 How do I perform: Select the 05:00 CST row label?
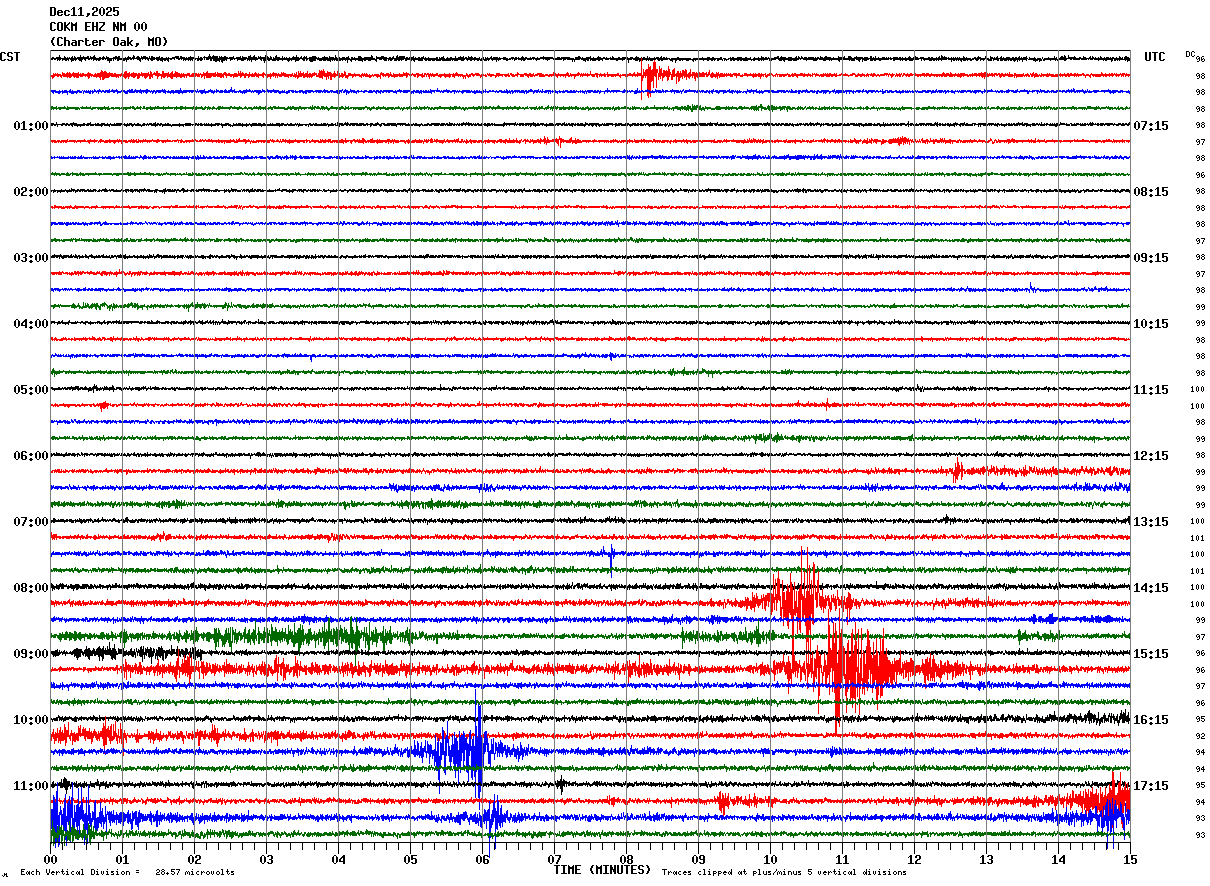[x=31, y=390]
